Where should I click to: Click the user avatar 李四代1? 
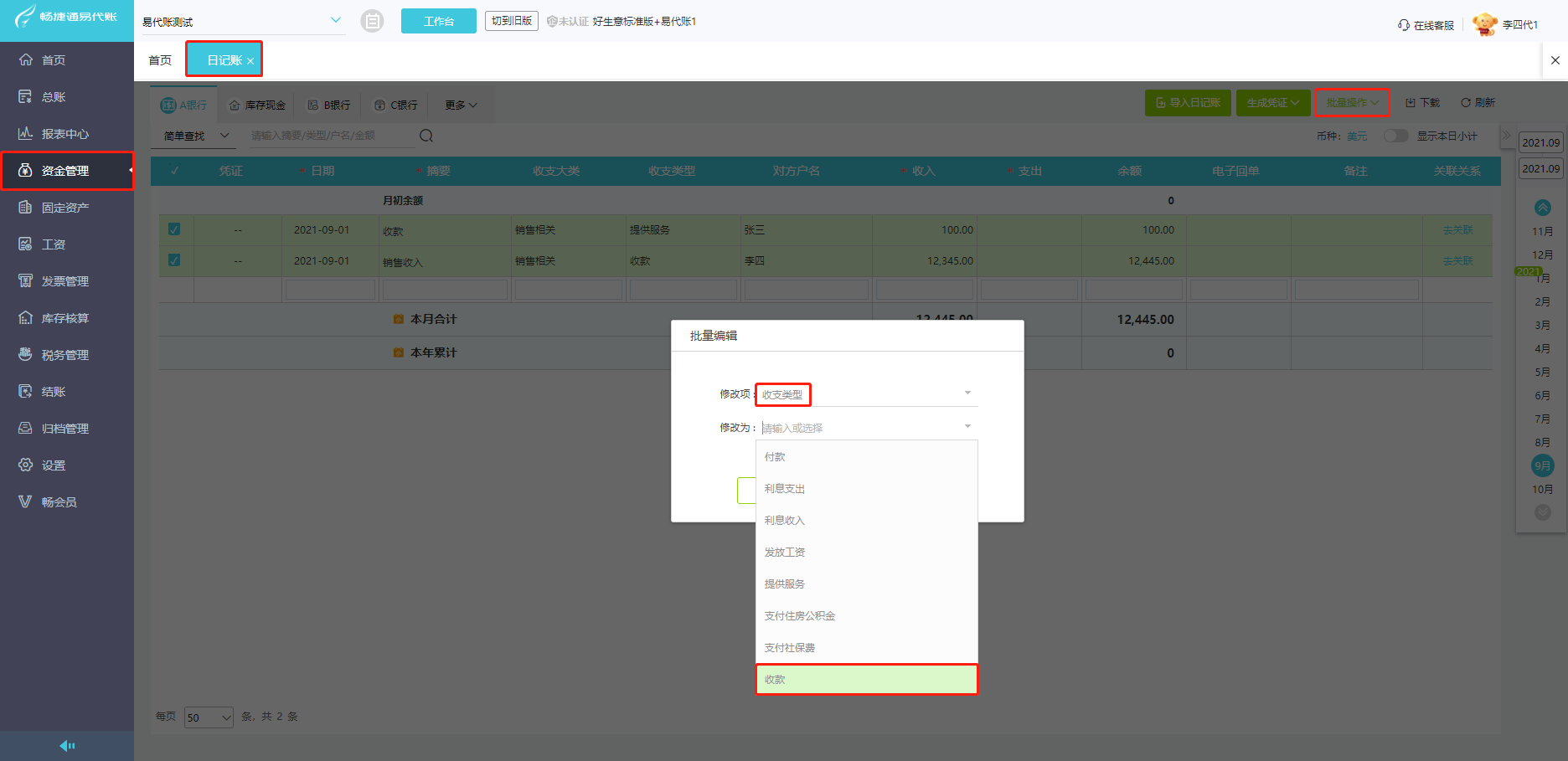[x=1485, y=24]
